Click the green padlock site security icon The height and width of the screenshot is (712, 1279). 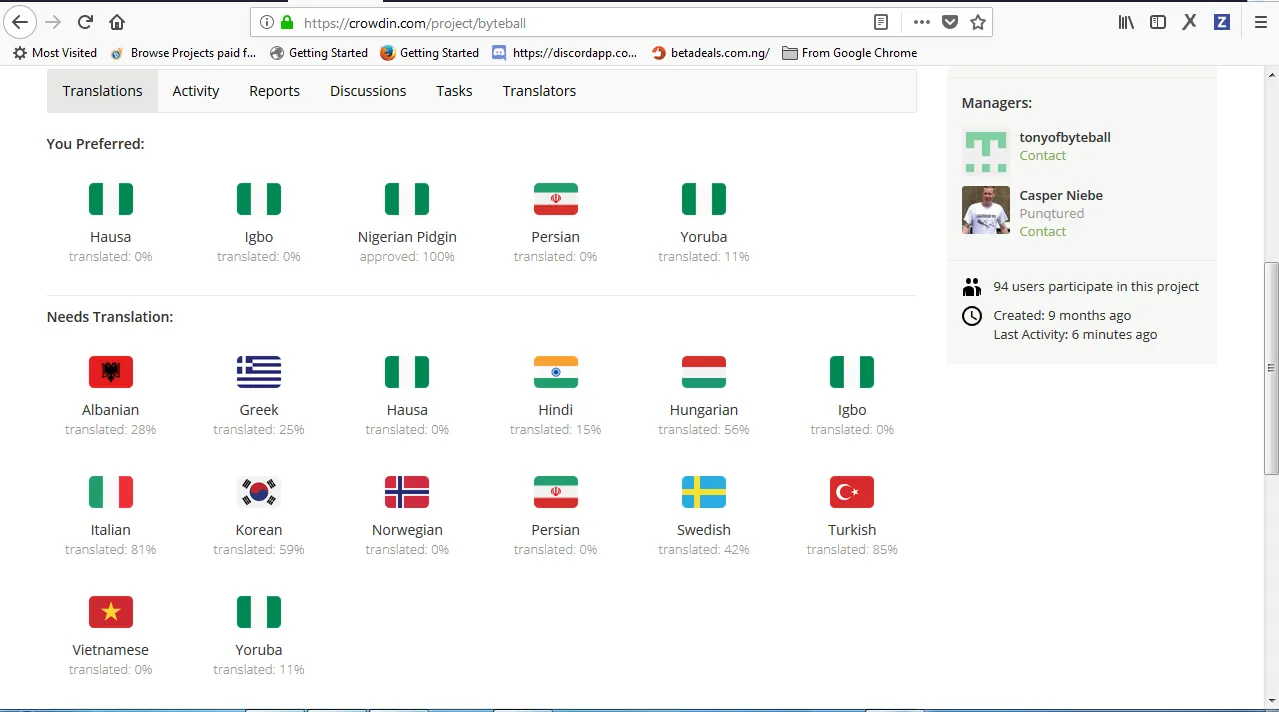point(287,22)
